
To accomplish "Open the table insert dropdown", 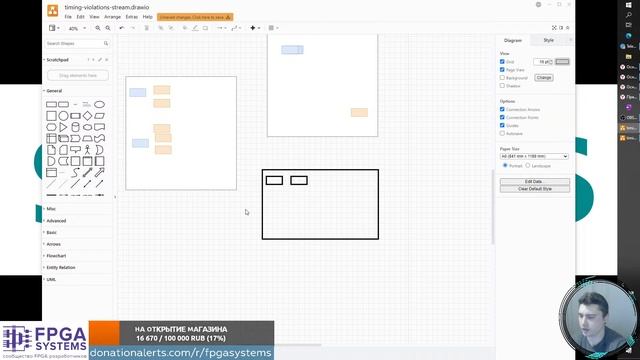I will 273,28.
